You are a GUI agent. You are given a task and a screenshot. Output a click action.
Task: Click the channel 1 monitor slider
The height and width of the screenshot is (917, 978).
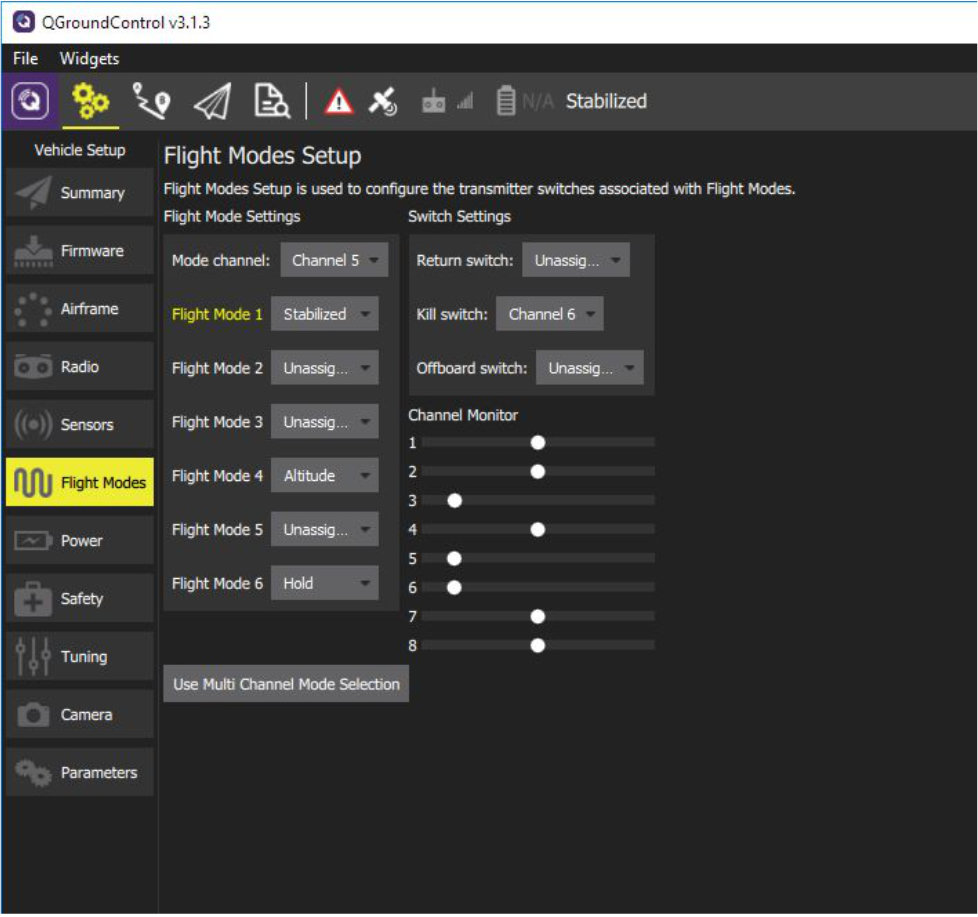click(538, 443)
